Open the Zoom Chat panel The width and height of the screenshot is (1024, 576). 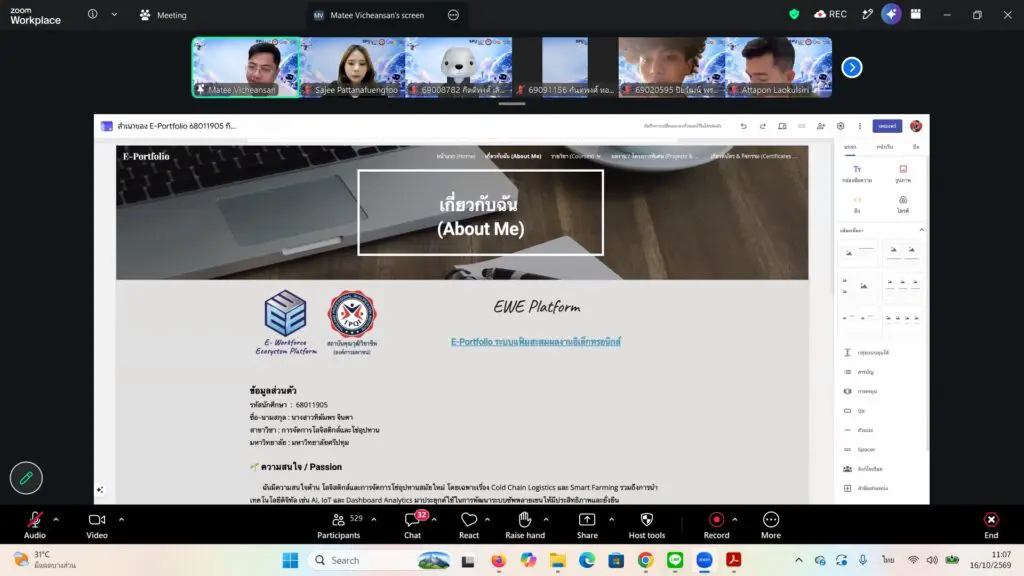tap(412, 525)
